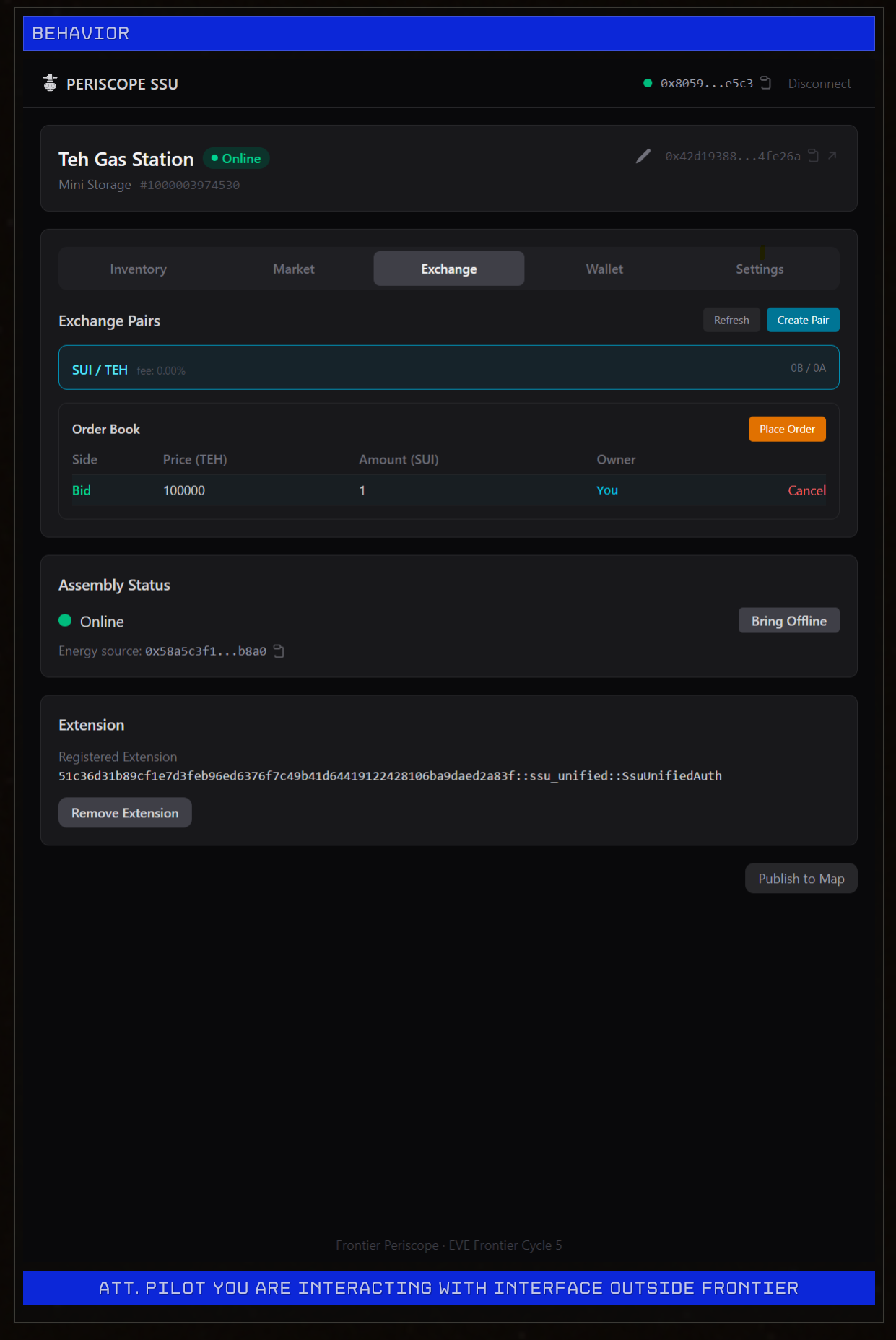
Task: Click the Frontier Periscope footer text
Action: click(449, 1245)
